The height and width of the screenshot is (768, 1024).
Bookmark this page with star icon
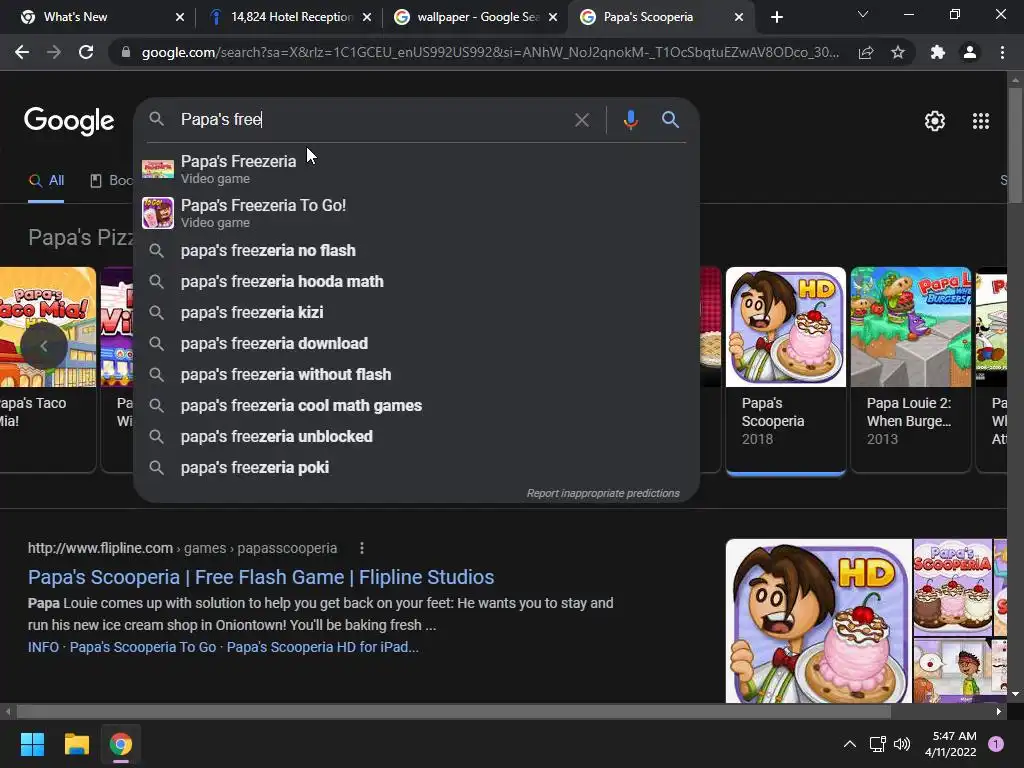(898, 52)
